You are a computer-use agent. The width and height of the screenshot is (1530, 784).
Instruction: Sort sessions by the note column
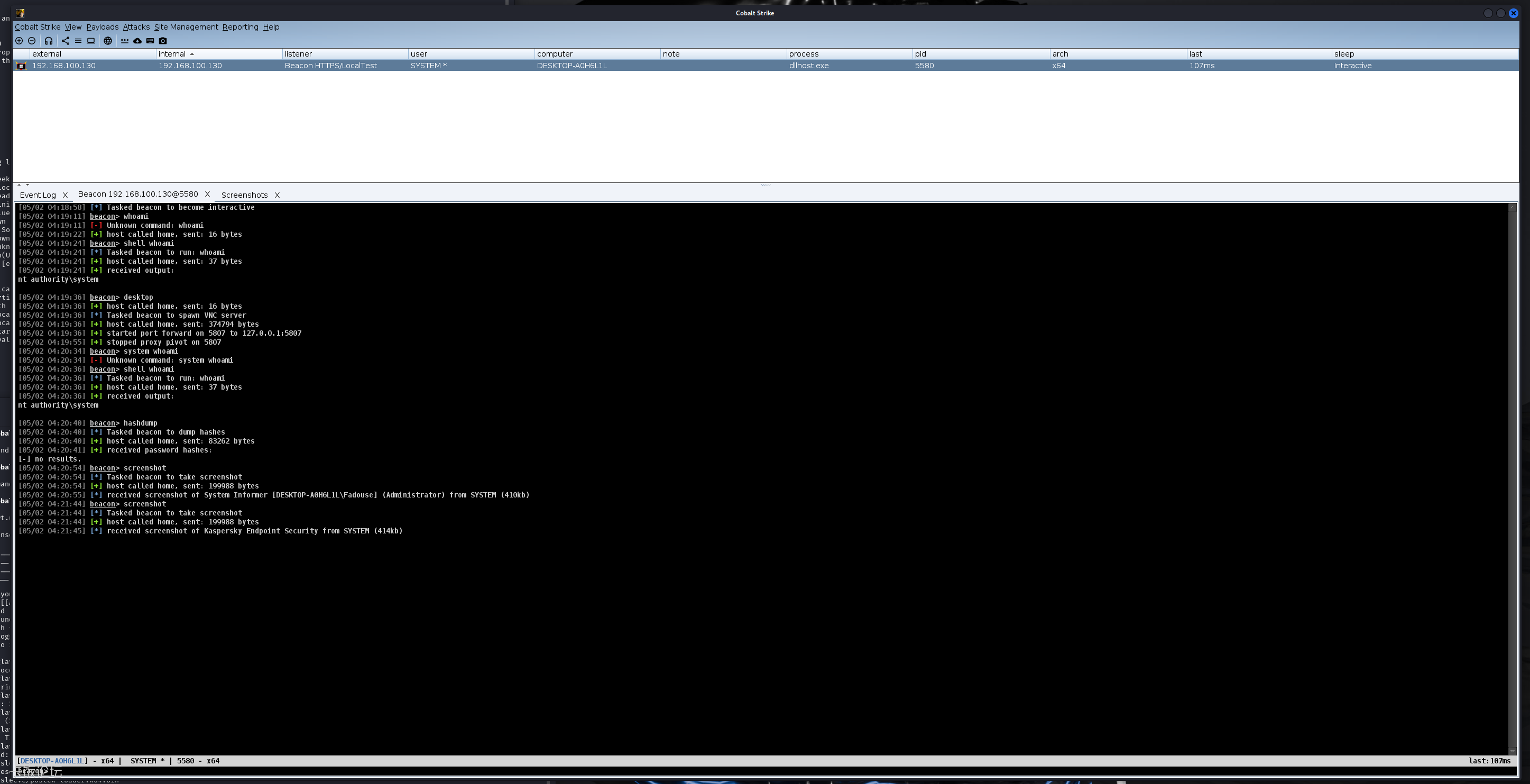723,54
